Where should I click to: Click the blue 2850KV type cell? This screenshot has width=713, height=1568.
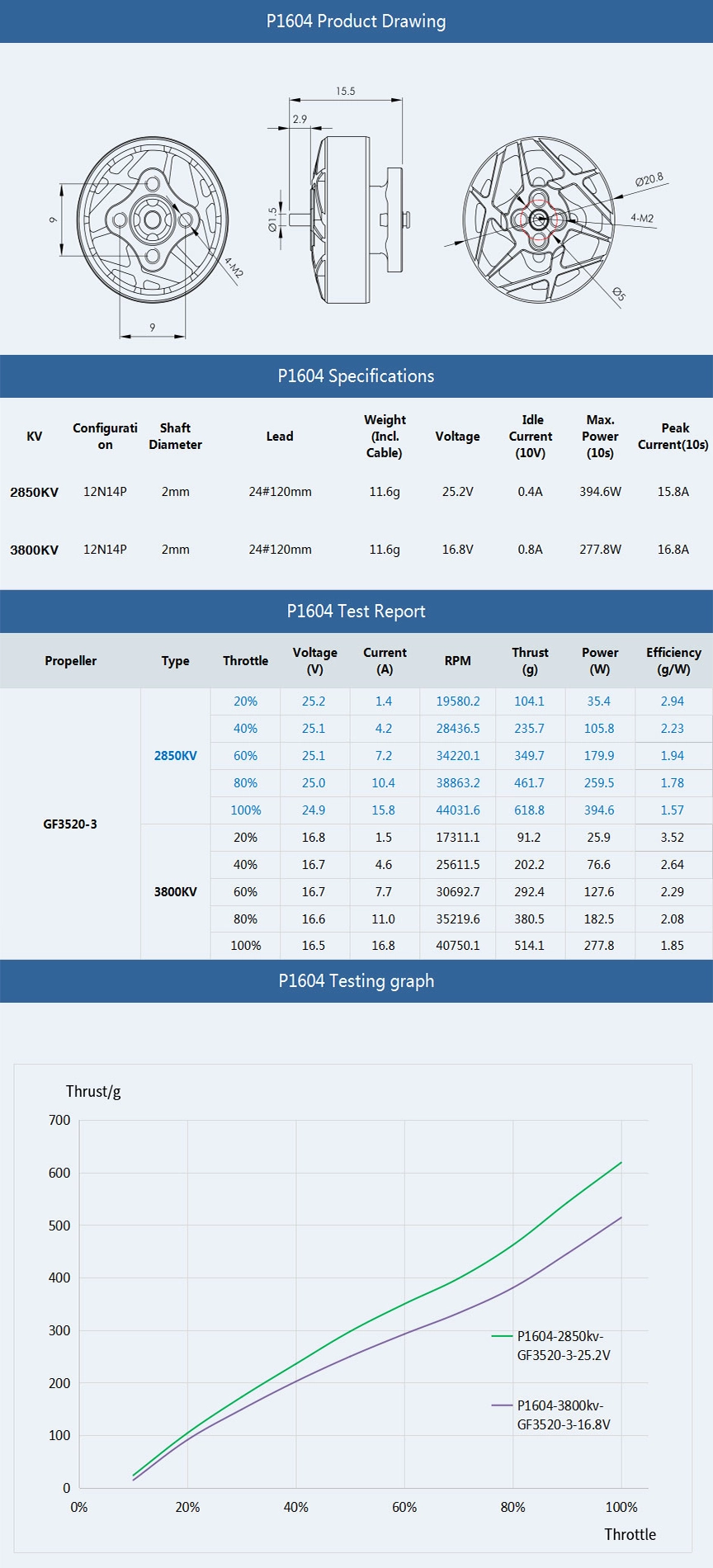tap(176, 756)
